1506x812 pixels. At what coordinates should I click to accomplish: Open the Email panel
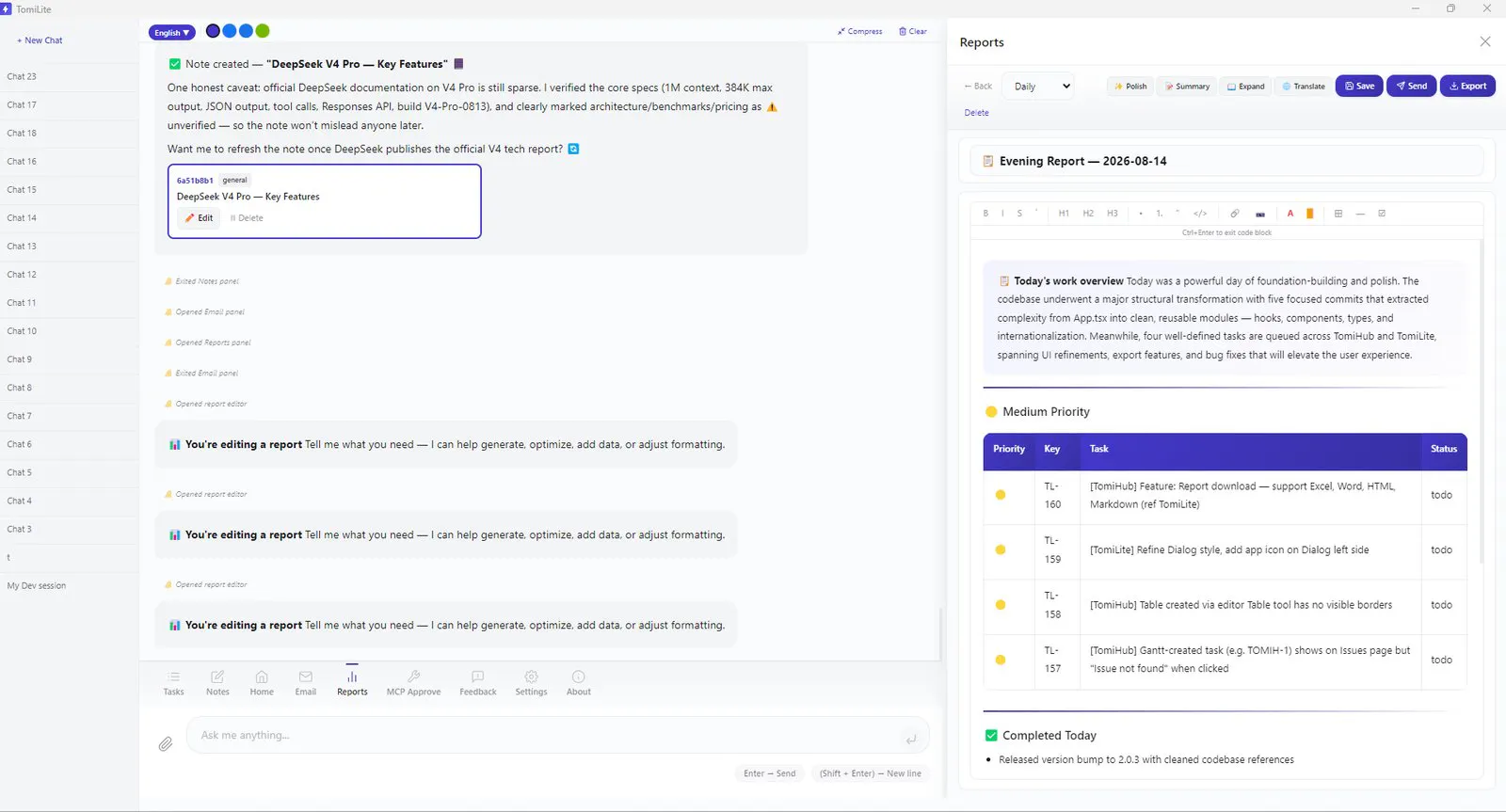point(306,683)
